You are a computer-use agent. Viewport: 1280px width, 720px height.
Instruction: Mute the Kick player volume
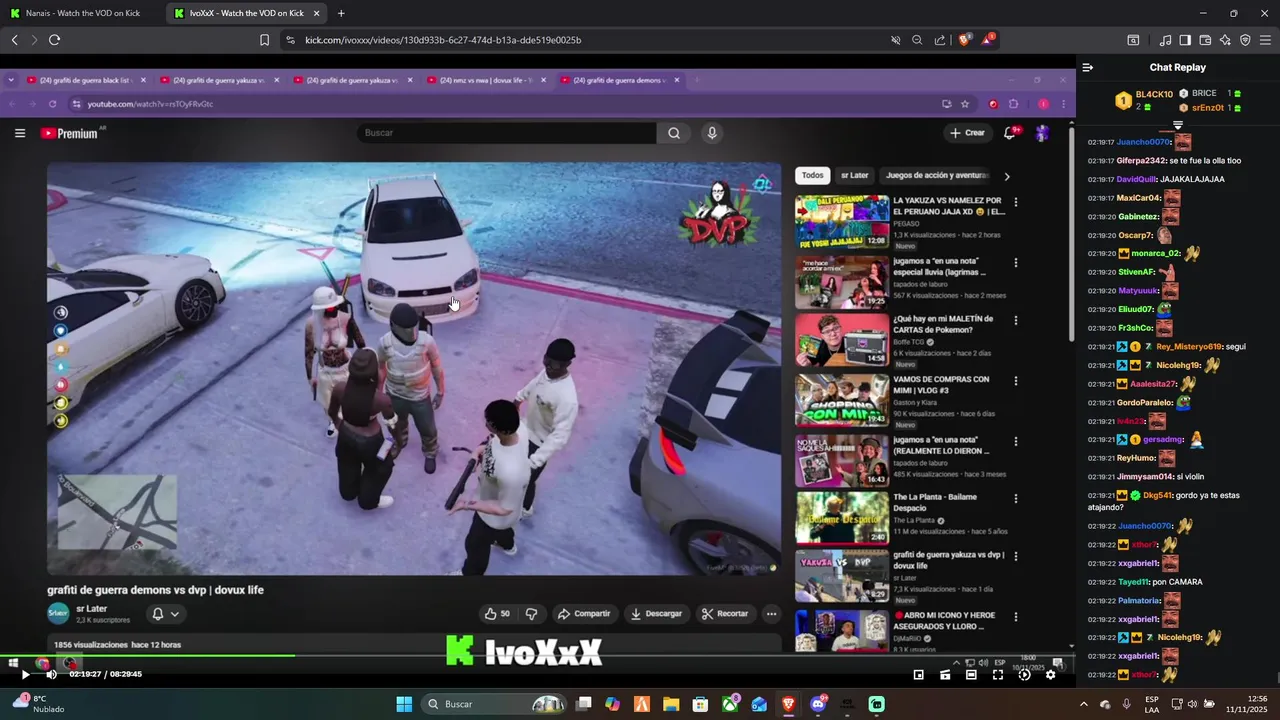tap(51, 674)
